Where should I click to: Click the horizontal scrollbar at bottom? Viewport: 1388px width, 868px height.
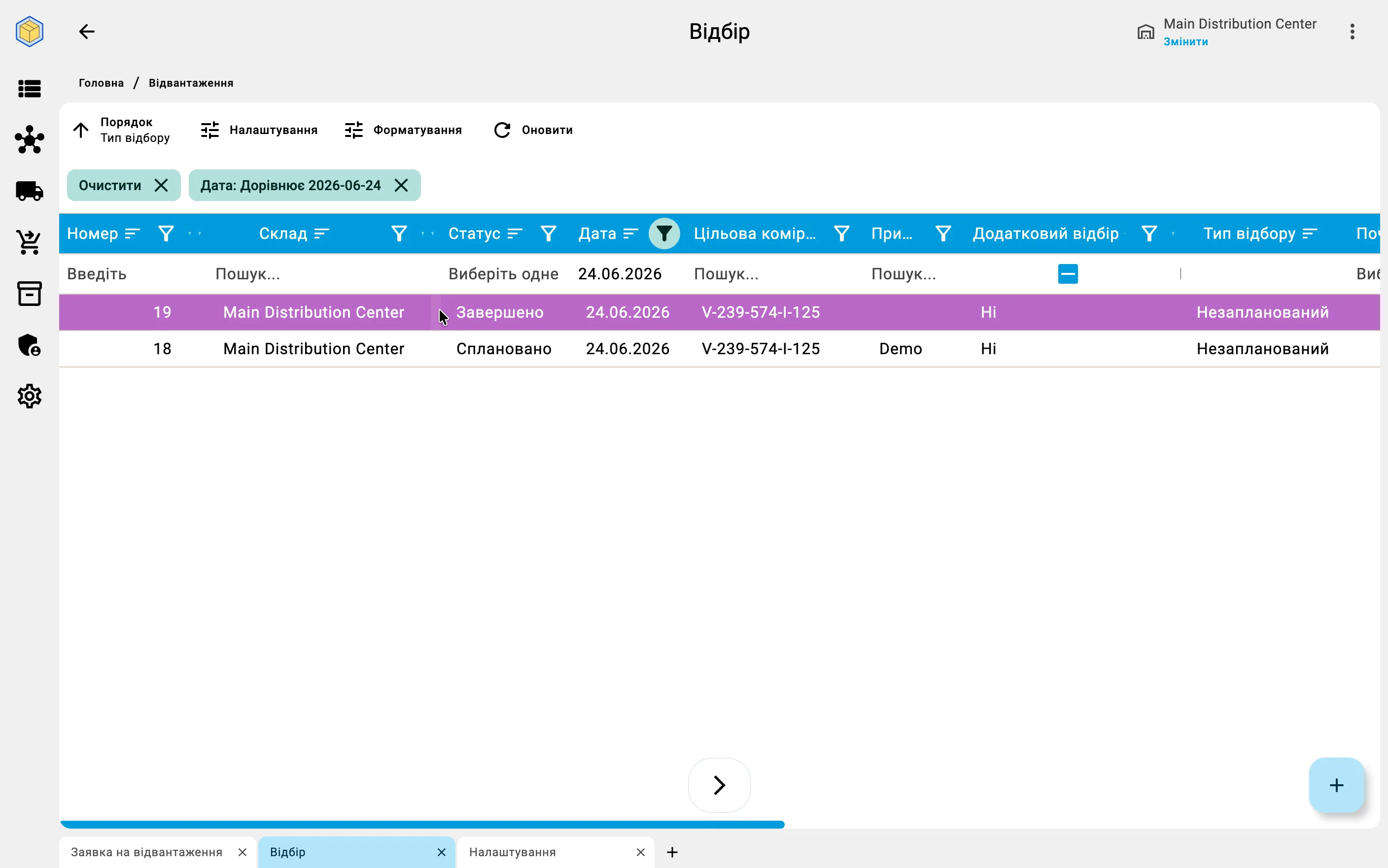422,824
